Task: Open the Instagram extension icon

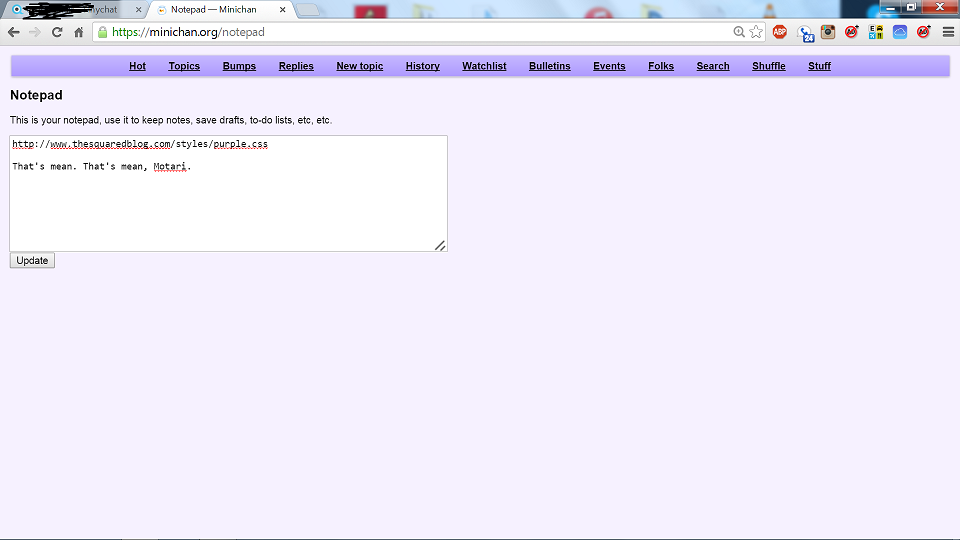Action: click(x=828, y=32)
